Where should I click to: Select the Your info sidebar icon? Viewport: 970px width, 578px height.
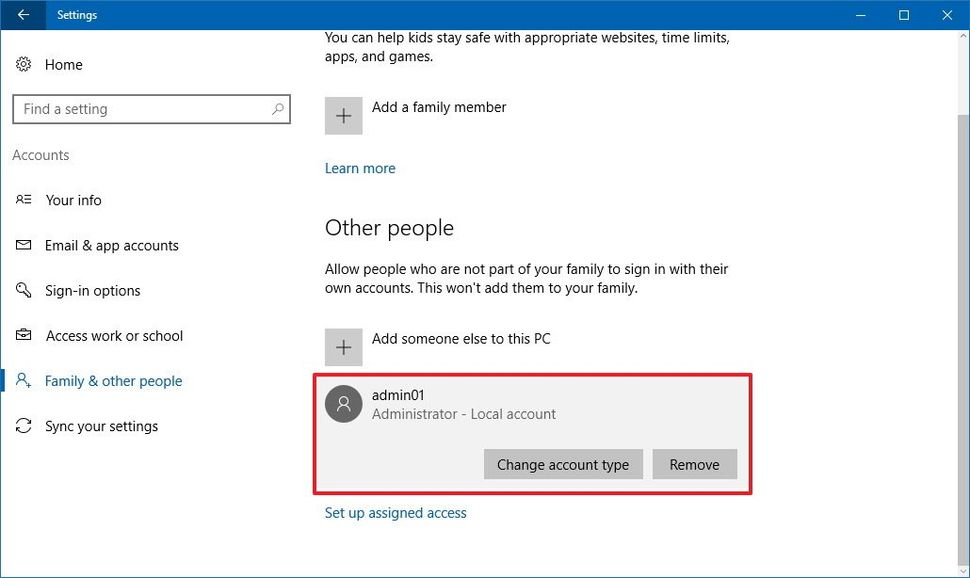23,200
